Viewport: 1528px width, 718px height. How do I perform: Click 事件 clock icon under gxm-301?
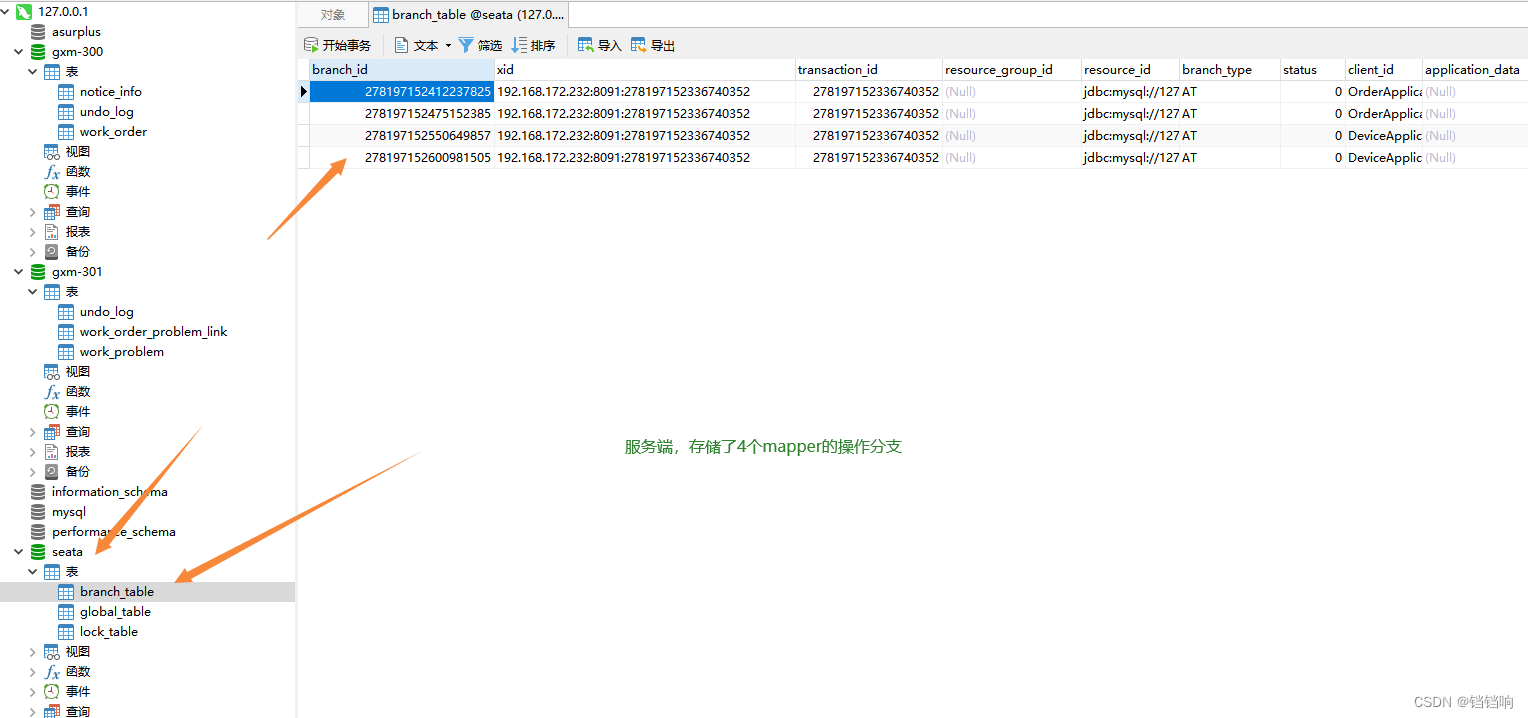[52, 412]
